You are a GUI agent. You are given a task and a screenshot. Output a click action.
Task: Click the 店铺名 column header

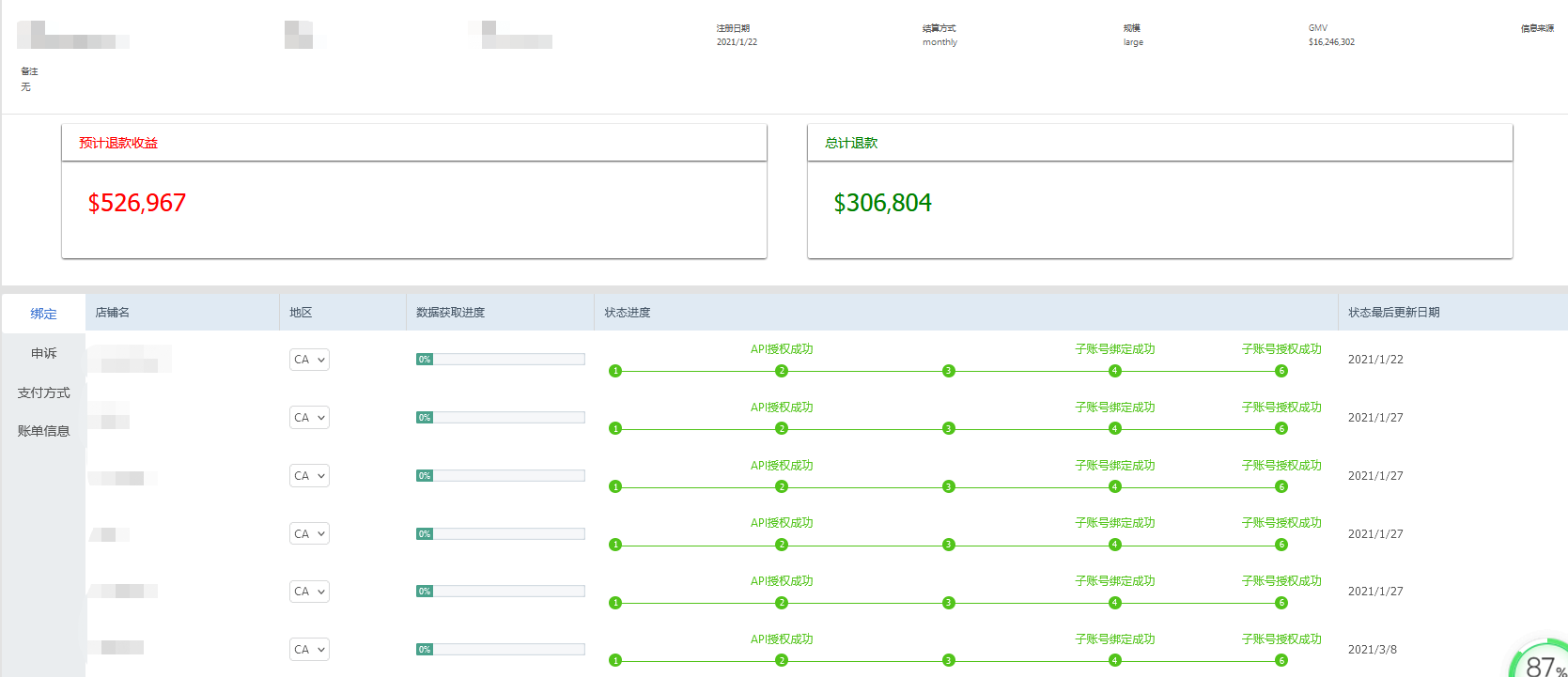tap(113, 313)
